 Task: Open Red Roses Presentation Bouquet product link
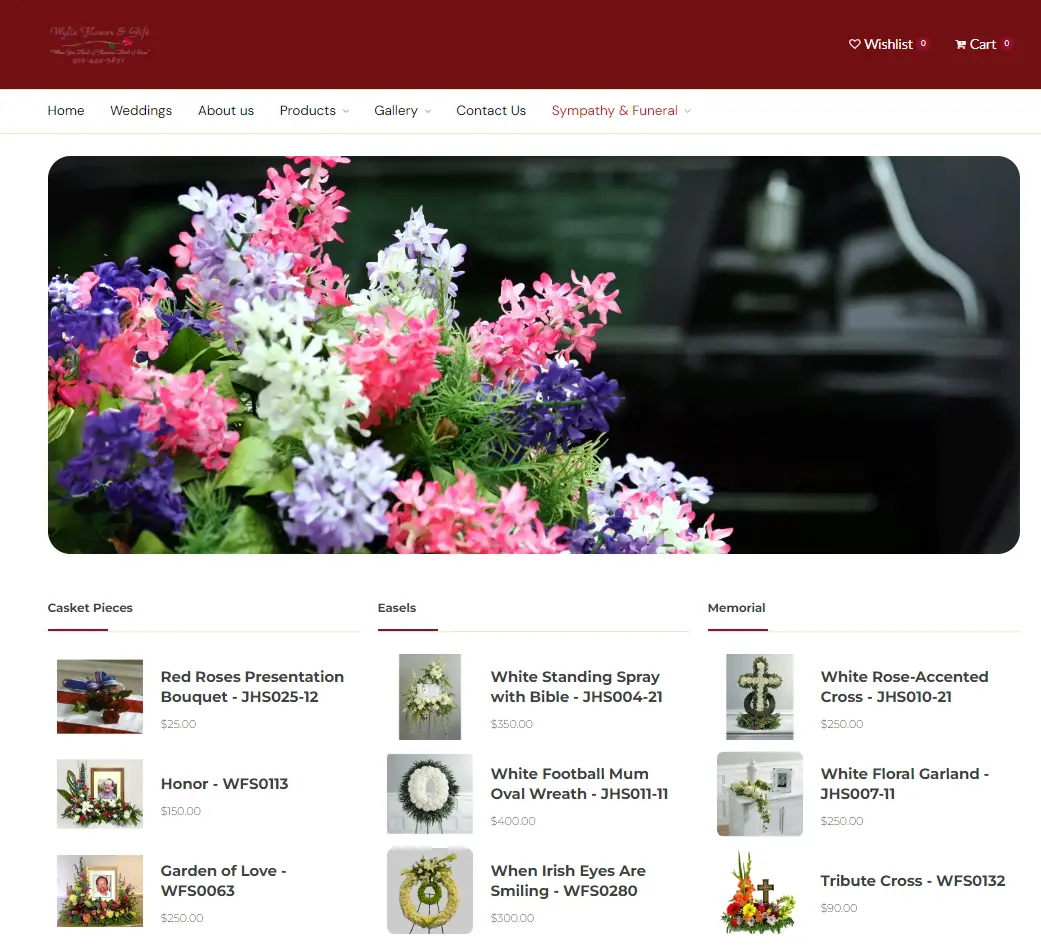[x=252, y=687]
